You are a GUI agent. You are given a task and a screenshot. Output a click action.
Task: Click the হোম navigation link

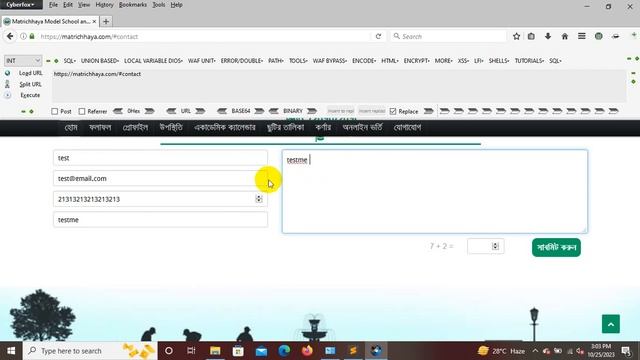(x=71, y=127)
